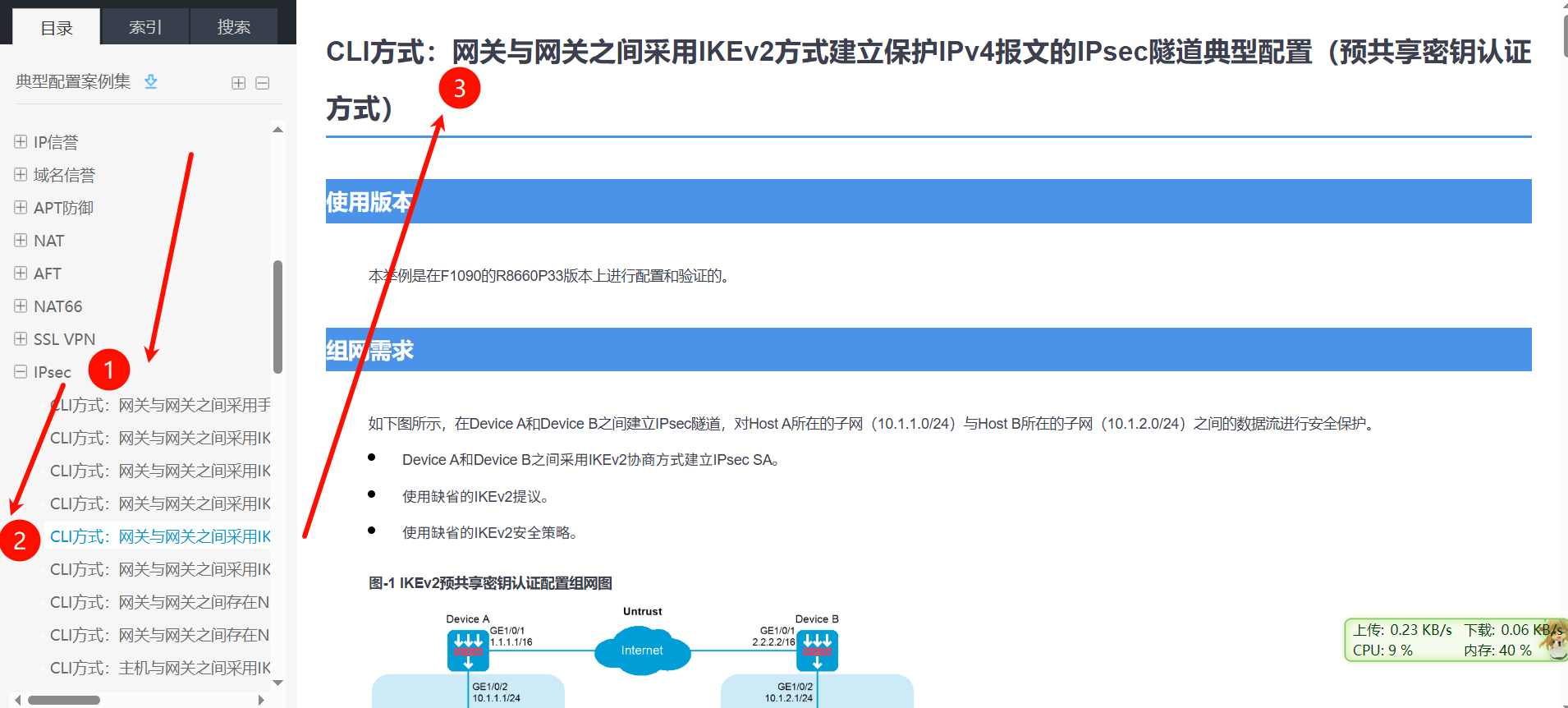Click the Device B firewall icon in diagram

(x=817, y=650)
